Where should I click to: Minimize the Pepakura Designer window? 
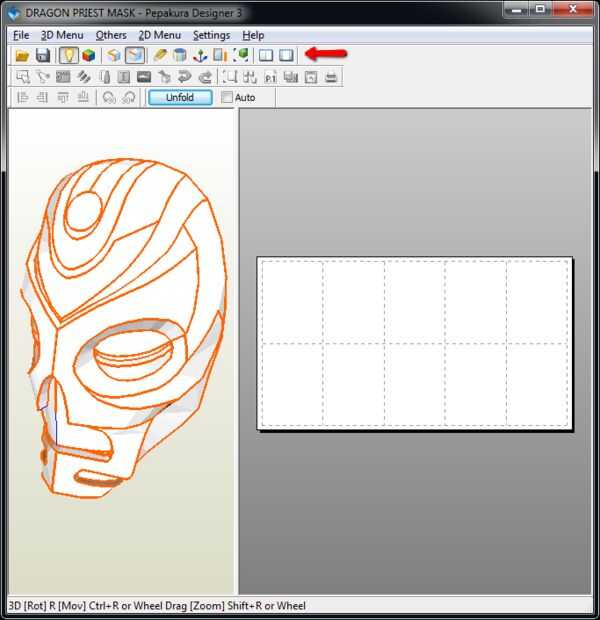(517, 9)
